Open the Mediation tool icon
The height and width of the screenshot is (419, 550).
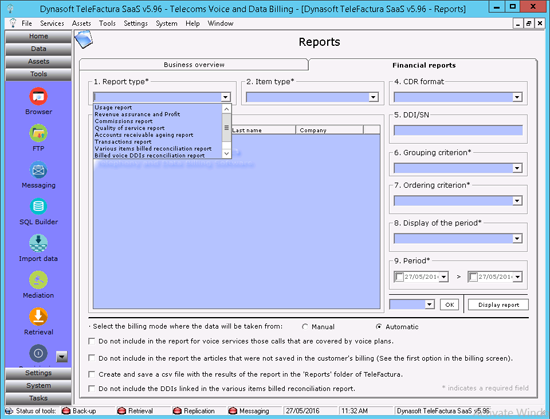38,280
